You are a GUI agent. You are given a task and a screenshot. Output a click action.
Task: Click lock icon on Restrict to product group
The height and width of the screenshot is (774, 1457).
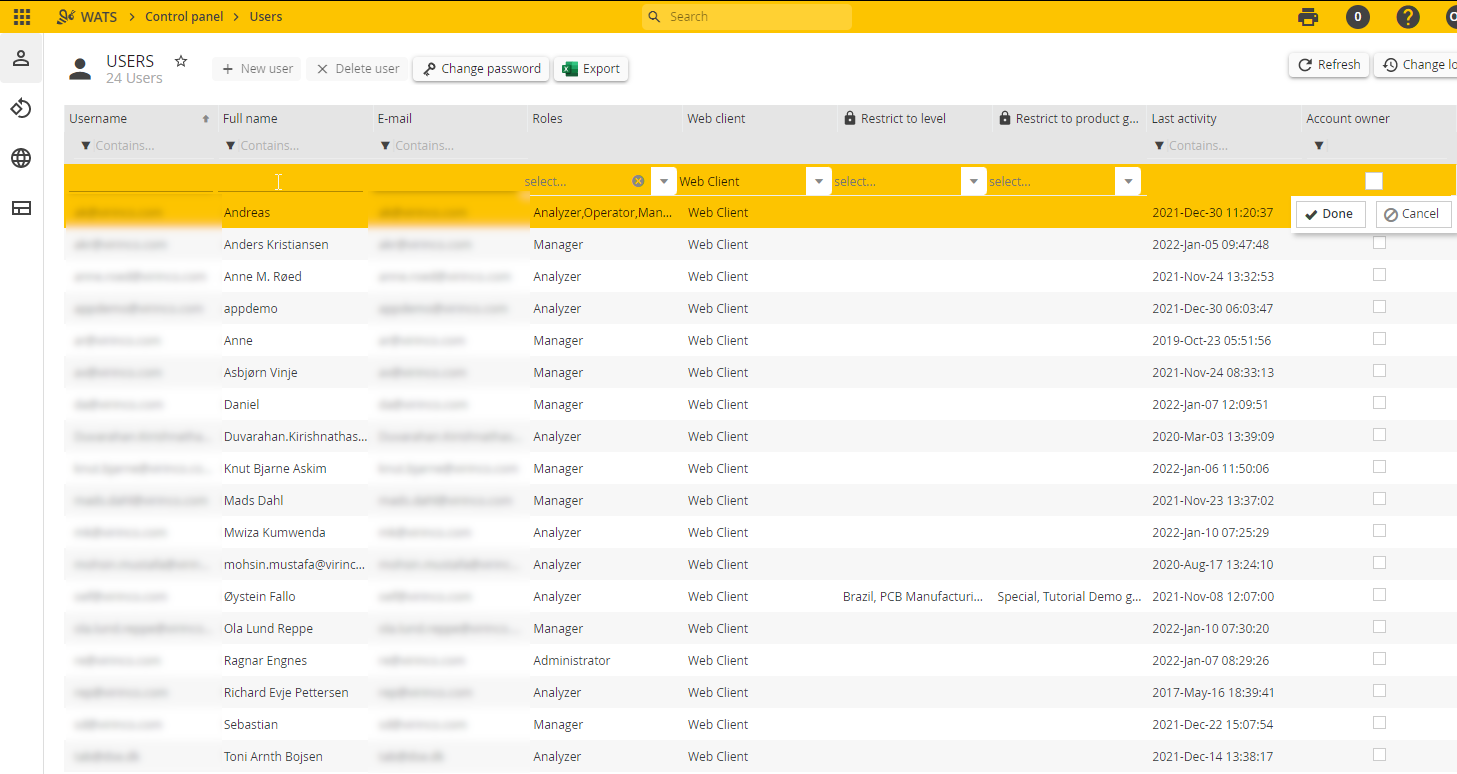tap(1005, 118)
